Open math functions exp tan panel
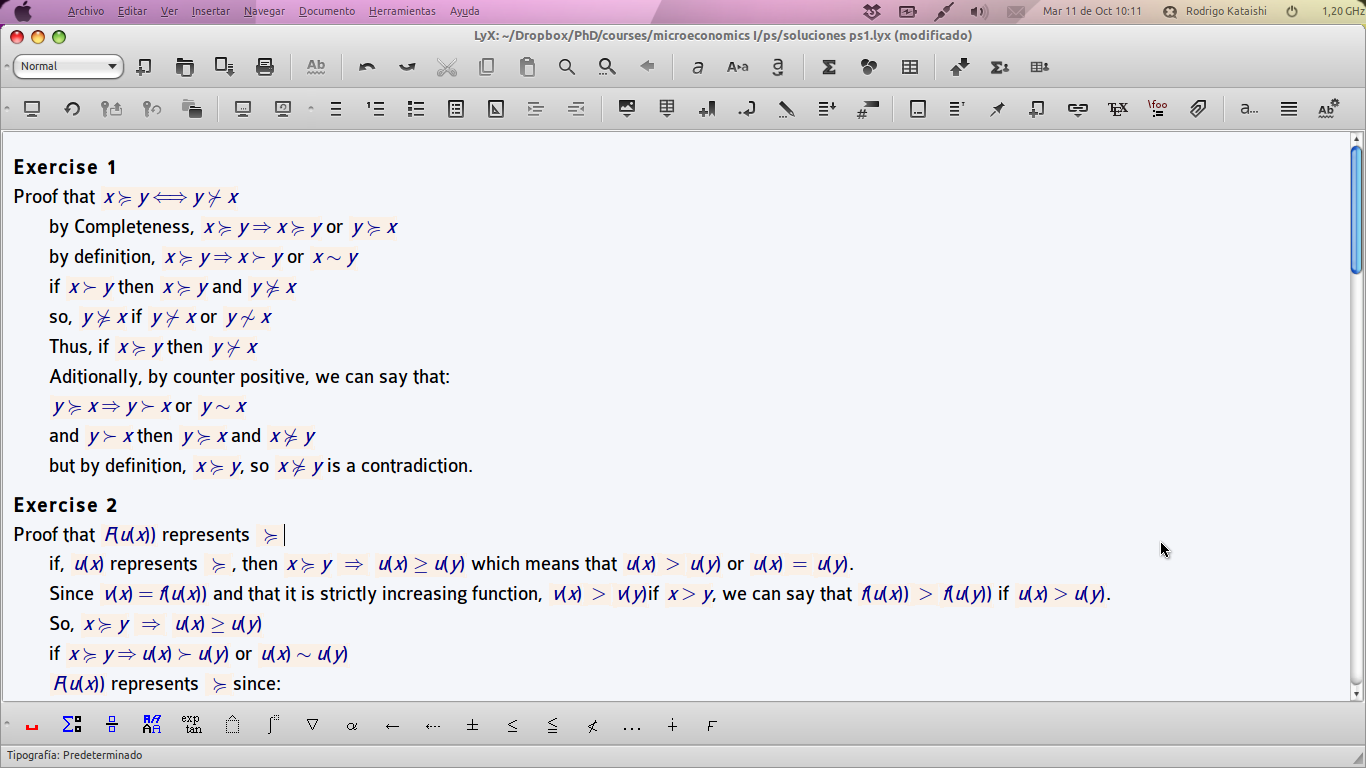1366x768 pixels. point(192,725)
